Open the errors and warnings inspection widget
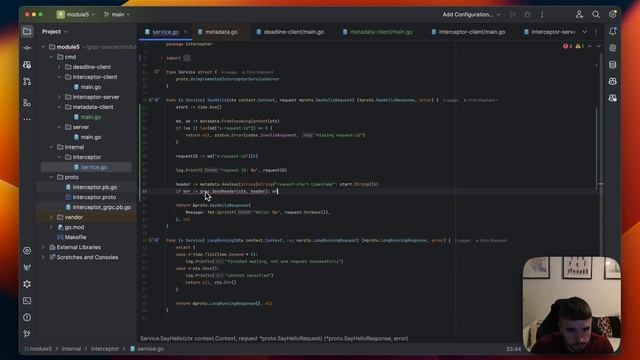This screenshot has width=640, height=360. click(x=573, y=46)
